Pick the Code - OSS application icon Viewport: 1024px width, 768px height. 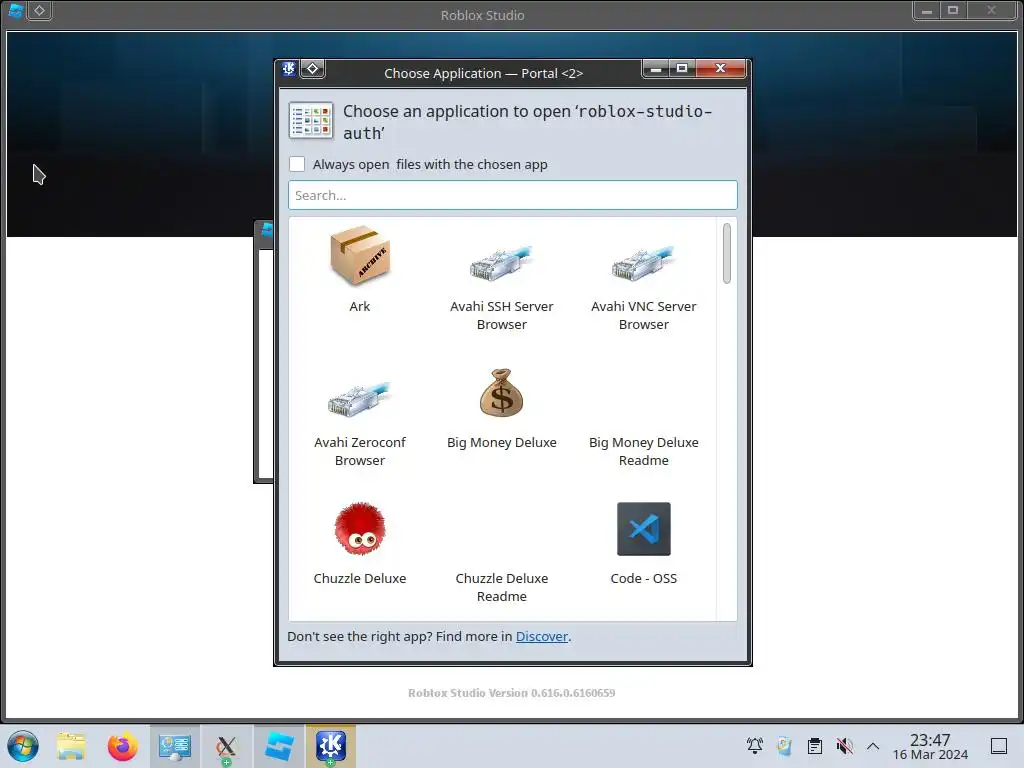click(x=643, y=528)
